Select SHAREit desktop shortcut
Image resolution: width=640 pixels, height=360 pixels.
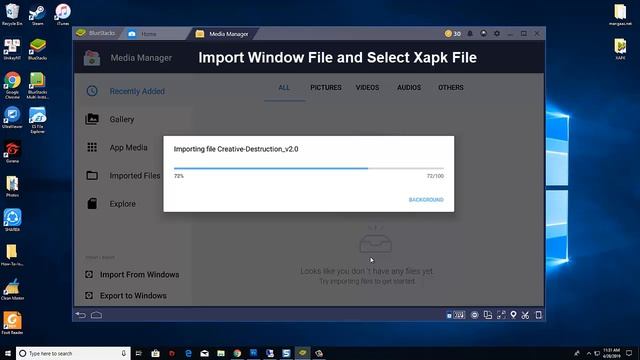12,220
